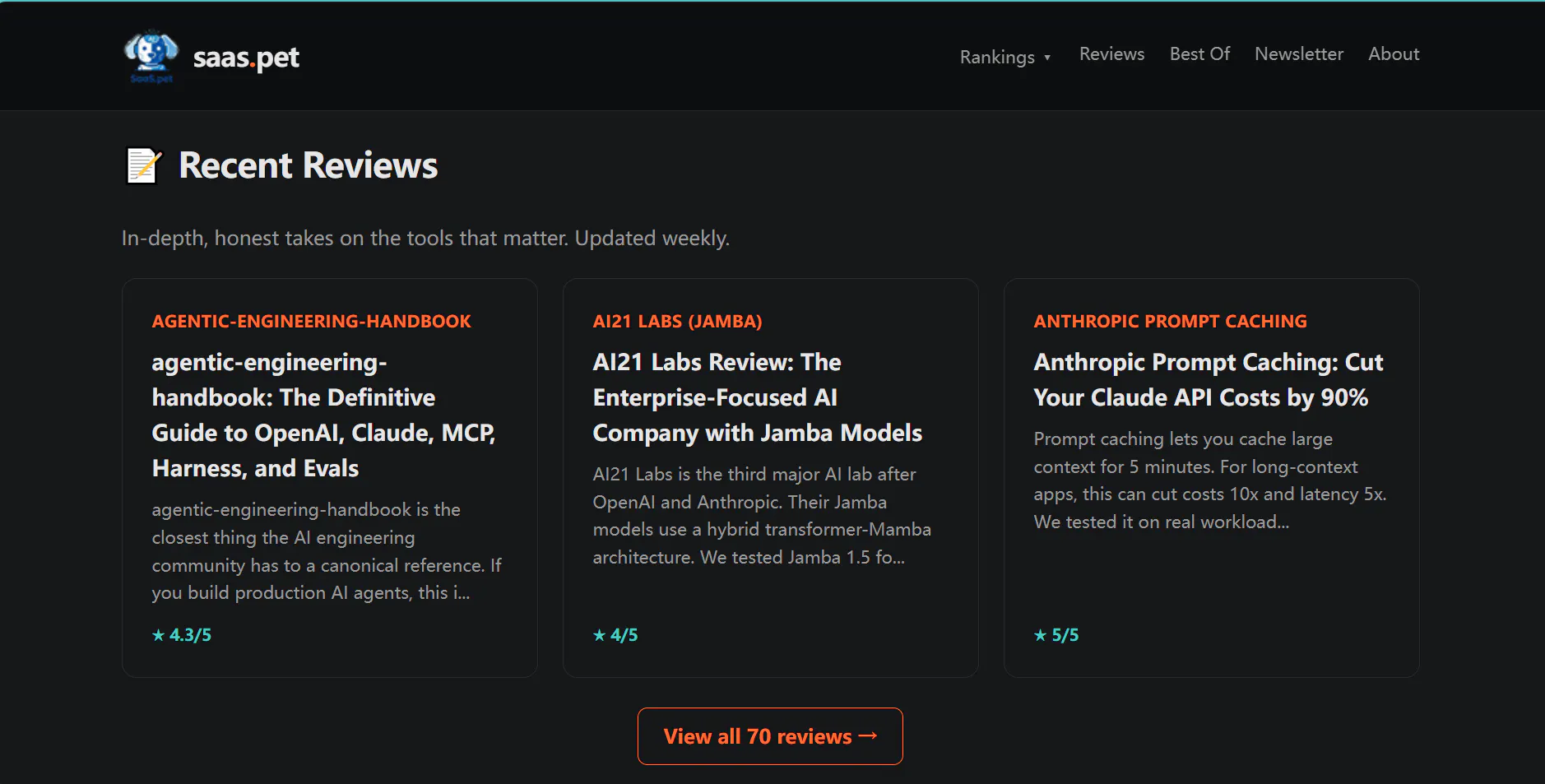This screenshot has height=784, width=1545.
Task: Click the AI21 Labs review excerpt
Action: (x=763, y=516)
